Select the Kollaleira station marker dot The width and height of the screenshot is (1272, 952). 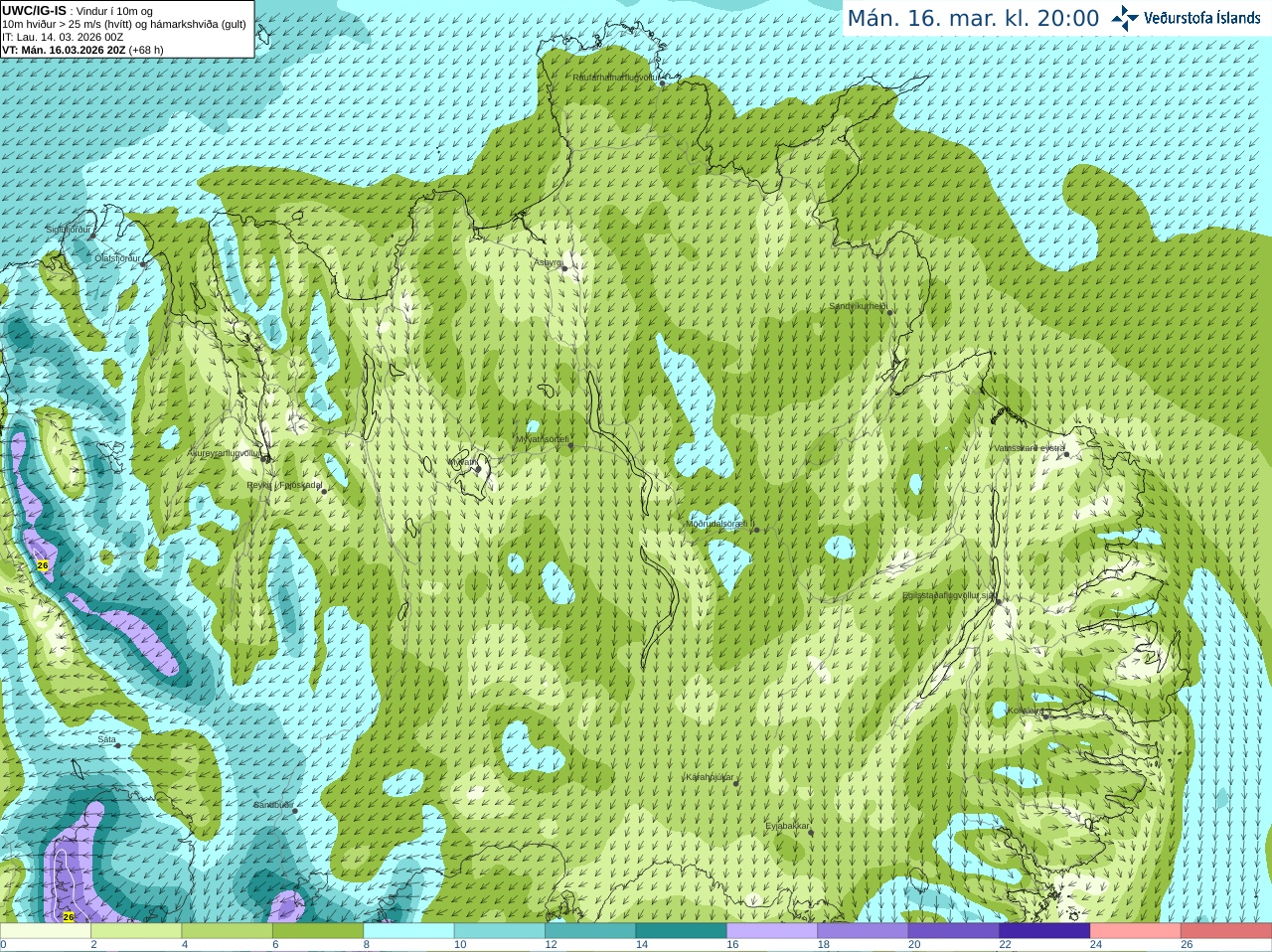[1044, 715]
